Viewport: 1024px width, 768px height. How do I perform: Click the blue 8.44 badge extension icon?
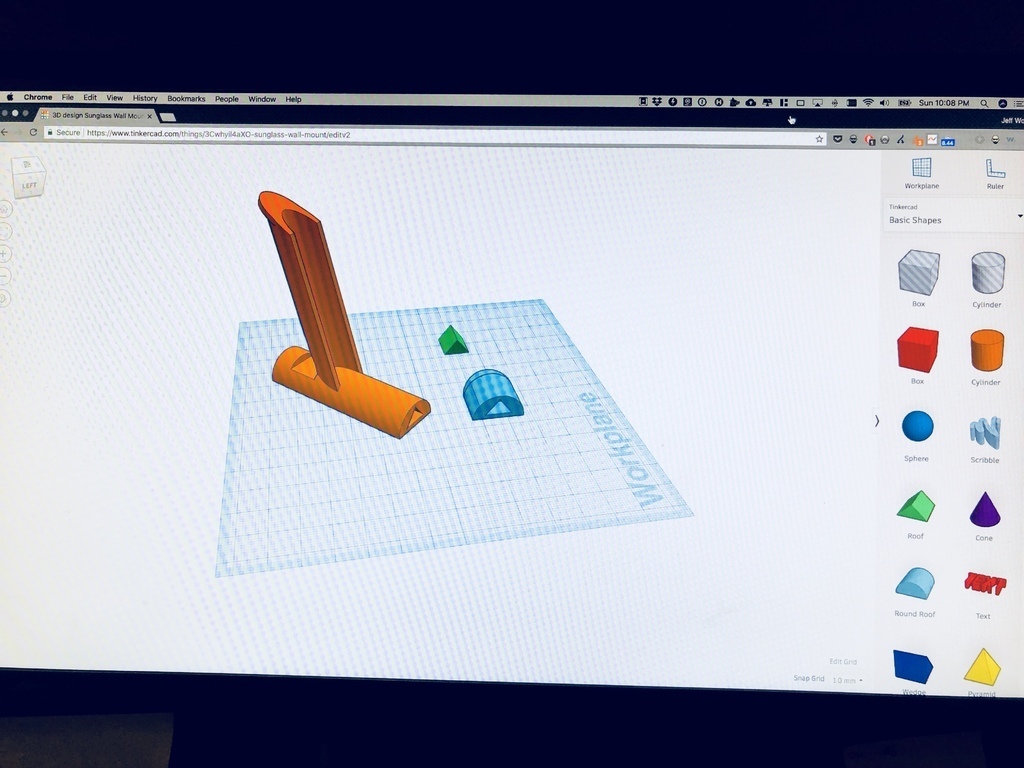point(948,141)
